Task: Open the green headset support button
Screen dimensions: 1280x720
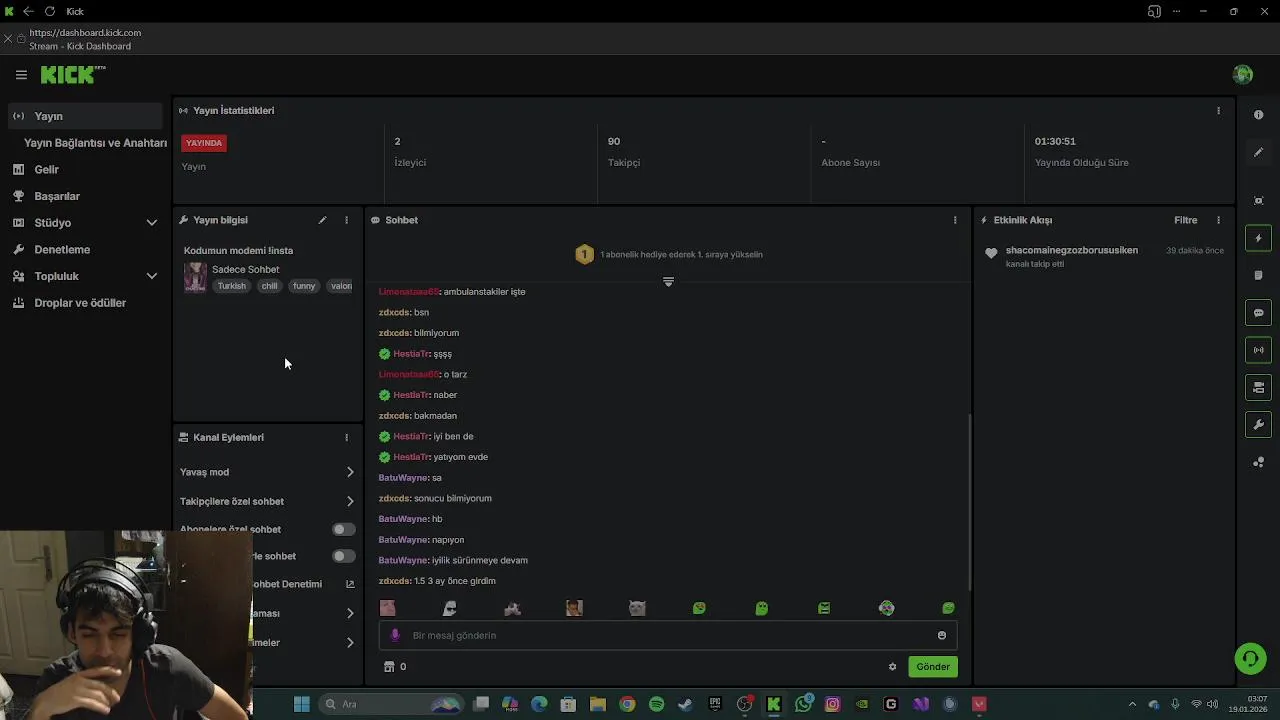Action: (x=1249, y=658)
